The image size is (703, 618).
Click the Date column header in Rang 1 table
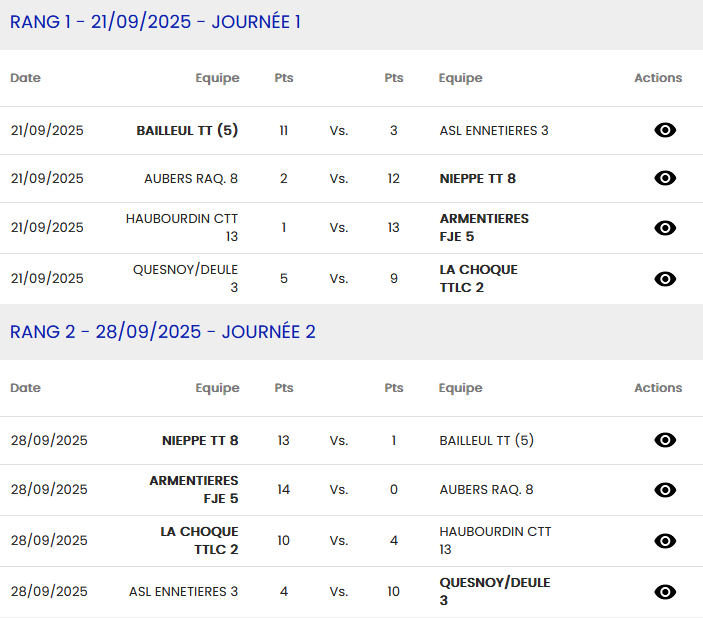25,78
